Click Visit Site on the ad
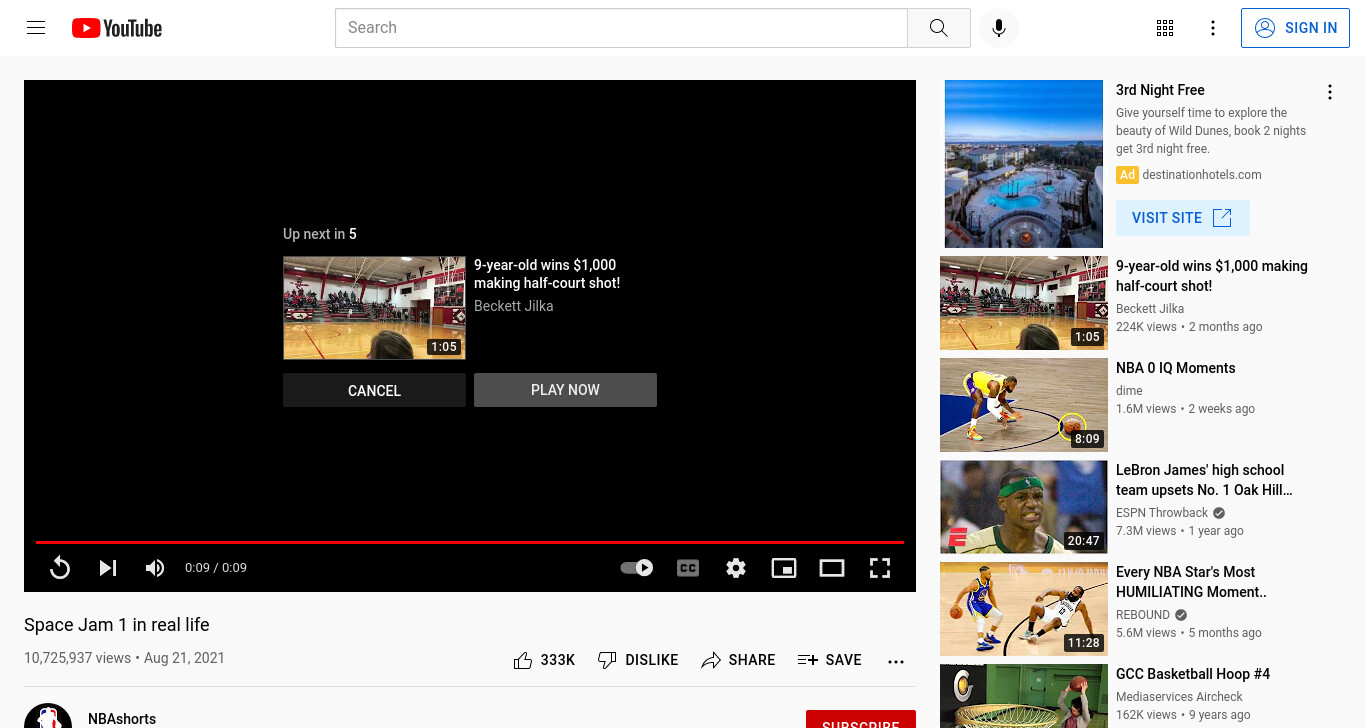 coord(1183,218)
